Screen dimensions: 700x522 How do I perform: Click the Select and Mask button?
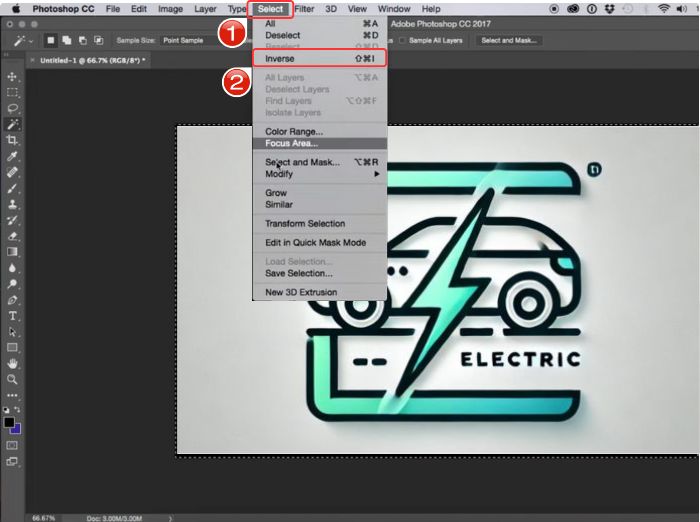pos(508,41)
